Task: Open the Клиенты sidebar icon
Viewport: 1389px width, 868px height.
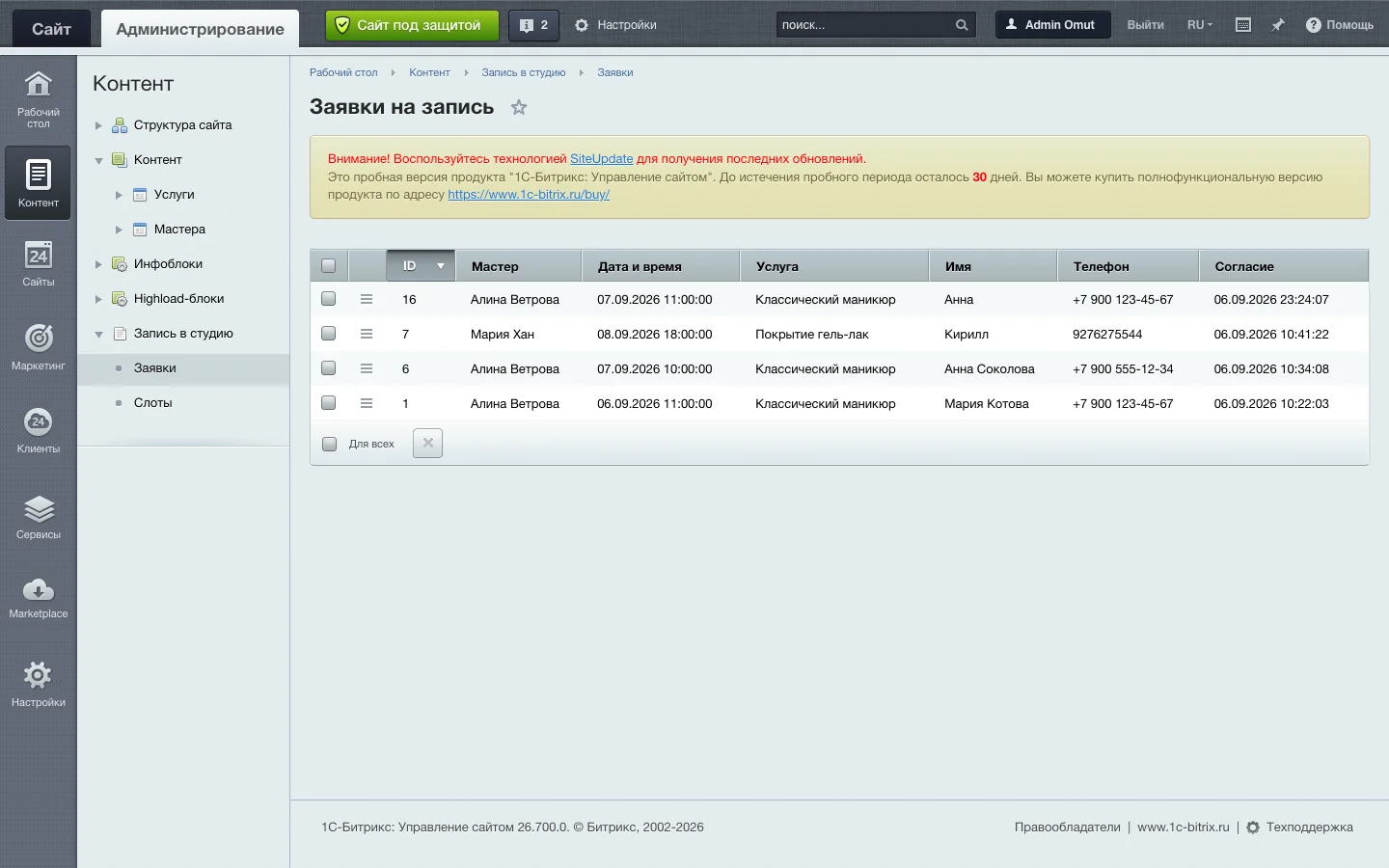Action: pos(38,431)
